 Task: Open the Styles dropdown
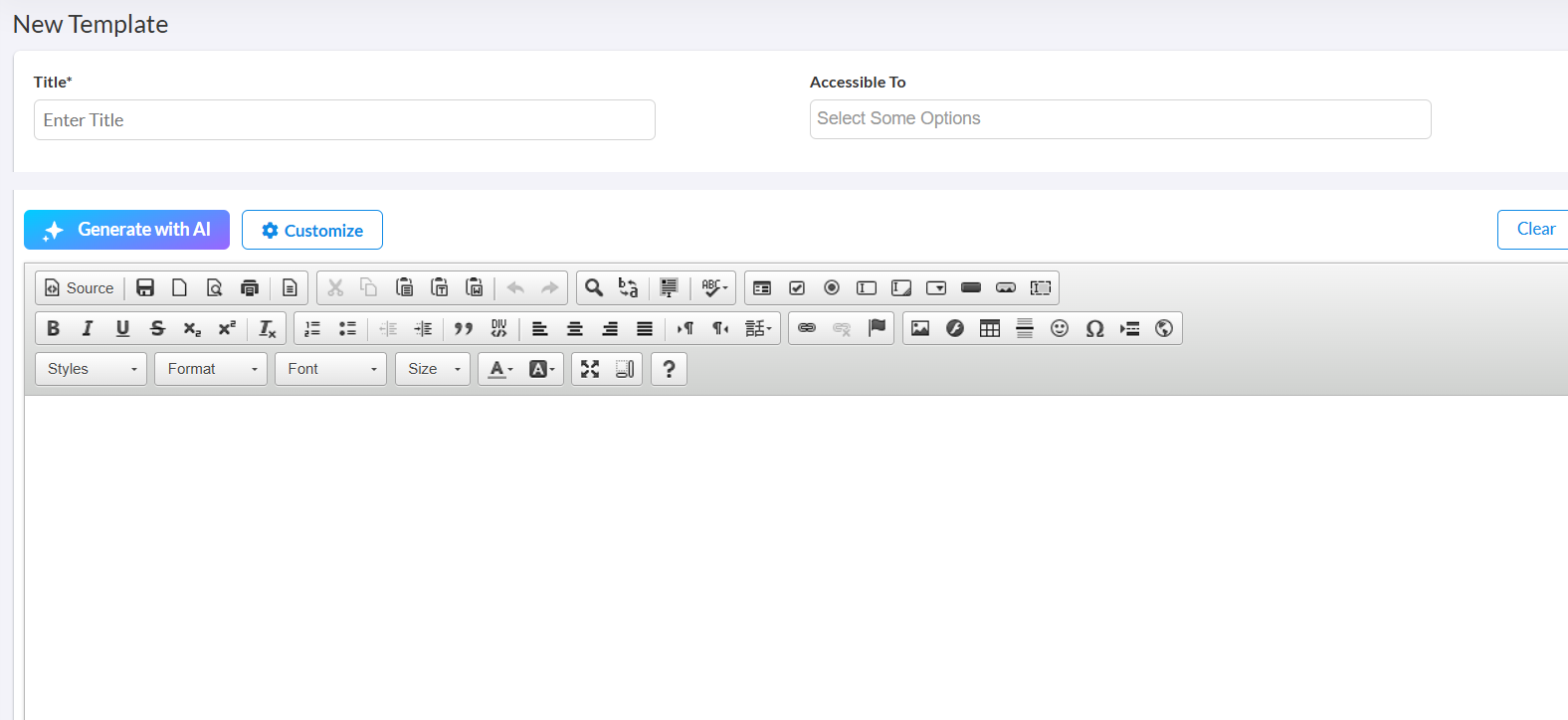(x=92, y=369)
